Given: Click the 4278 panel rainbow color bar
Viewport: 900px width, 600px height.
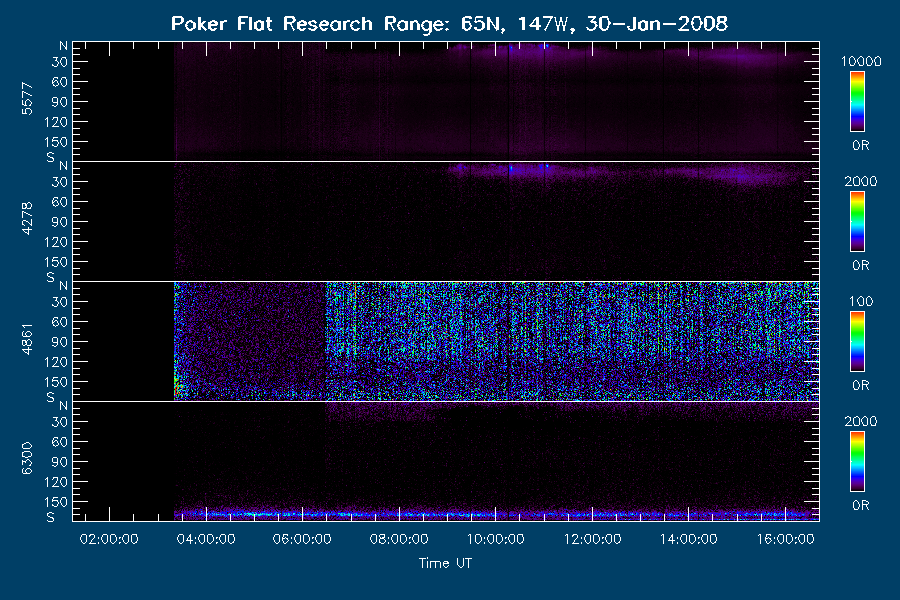Looking at the screenshot, I should 858,222.
